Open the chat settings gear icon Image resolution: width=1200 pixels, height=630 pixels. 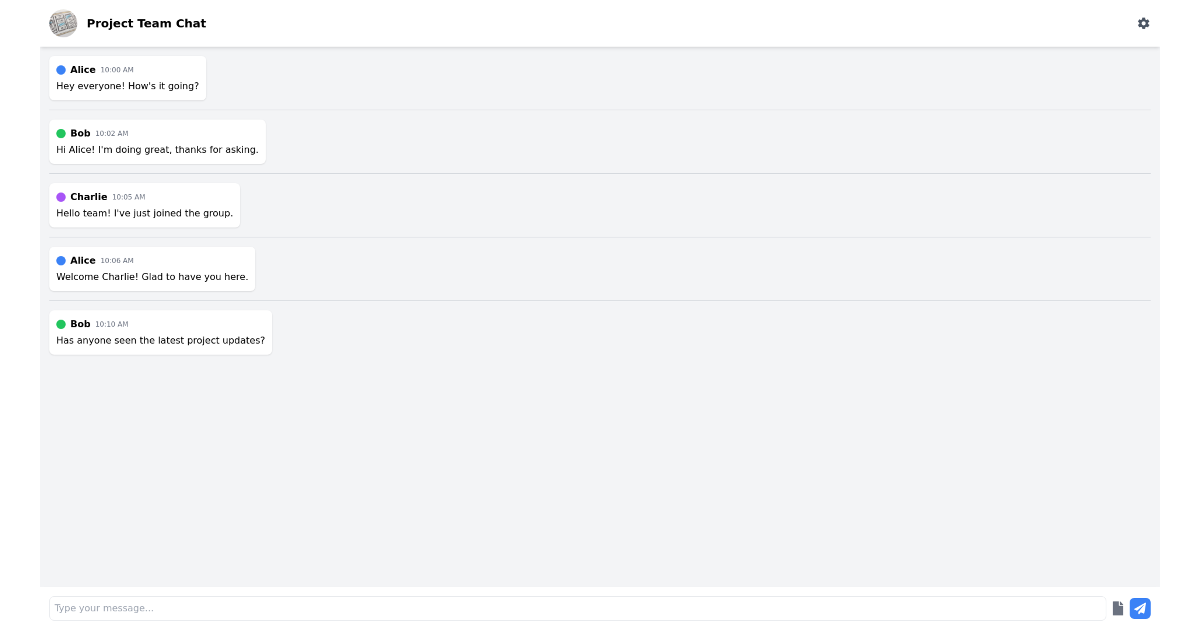(1144, 23)
